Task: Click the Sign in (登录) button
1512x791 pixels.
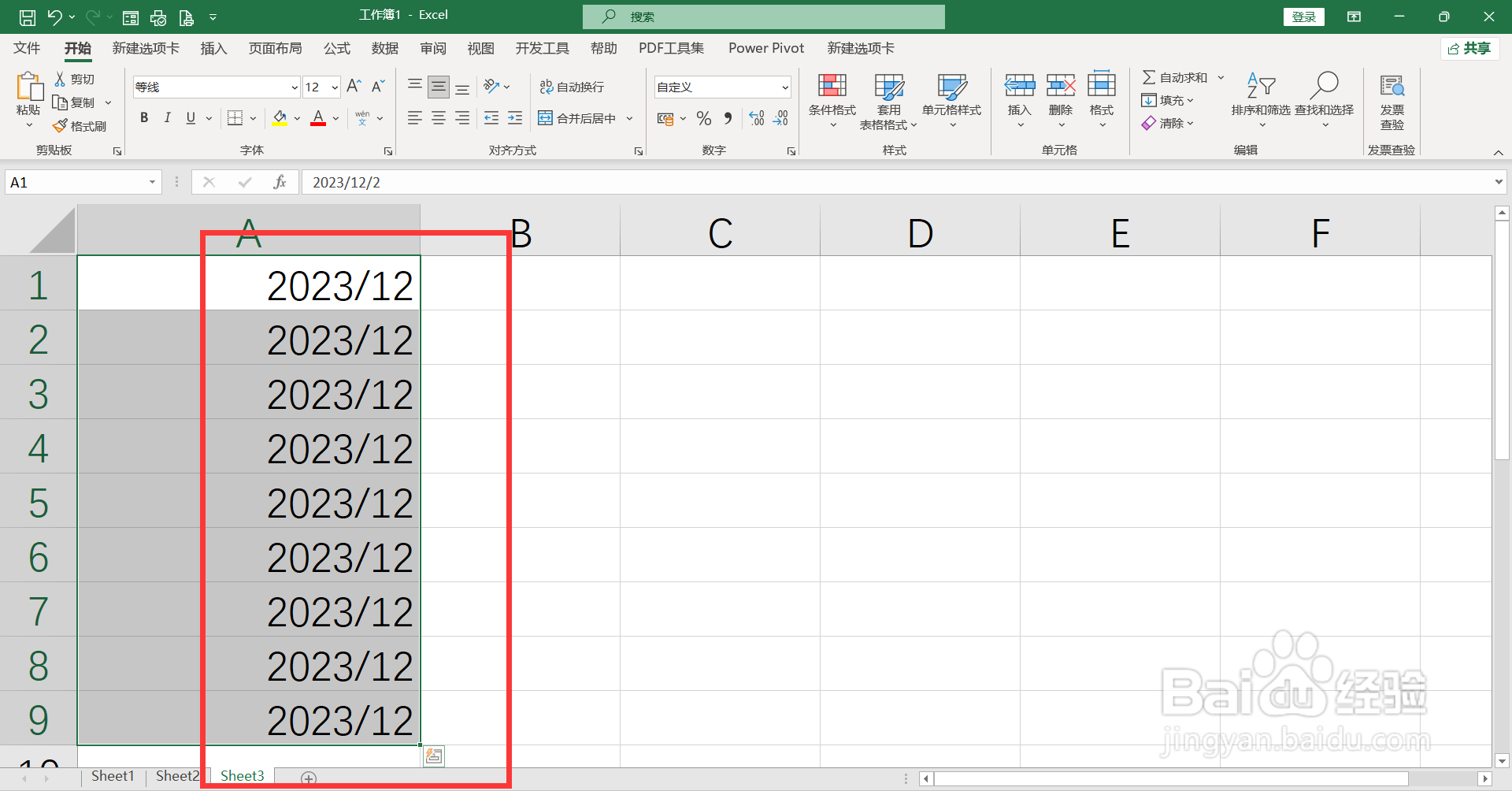Action: click(1304, 17)
